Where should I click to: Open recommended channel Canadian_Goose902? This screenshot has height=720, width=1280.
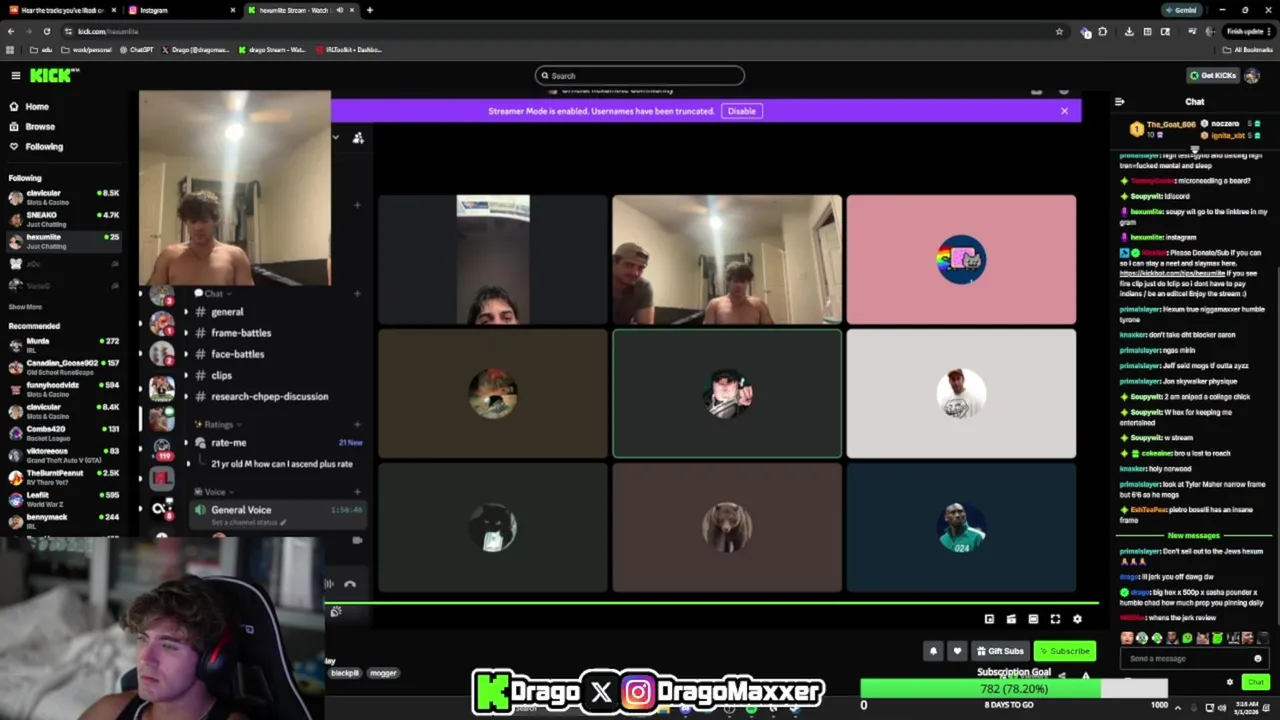tap(65, 366)
